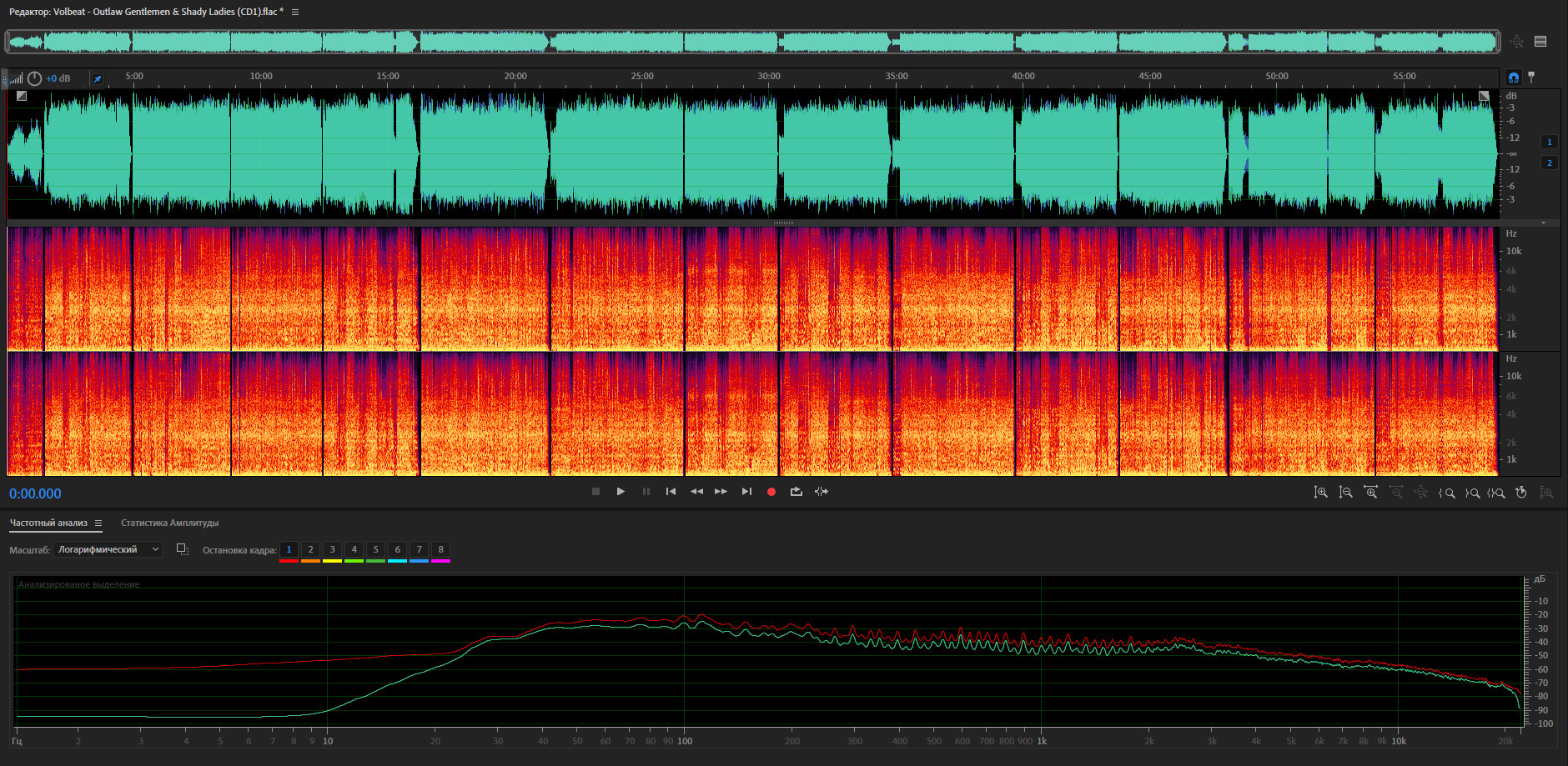Move playhead to next marker
Viewport: 1568px width, 766px height.
coord(746,492)
